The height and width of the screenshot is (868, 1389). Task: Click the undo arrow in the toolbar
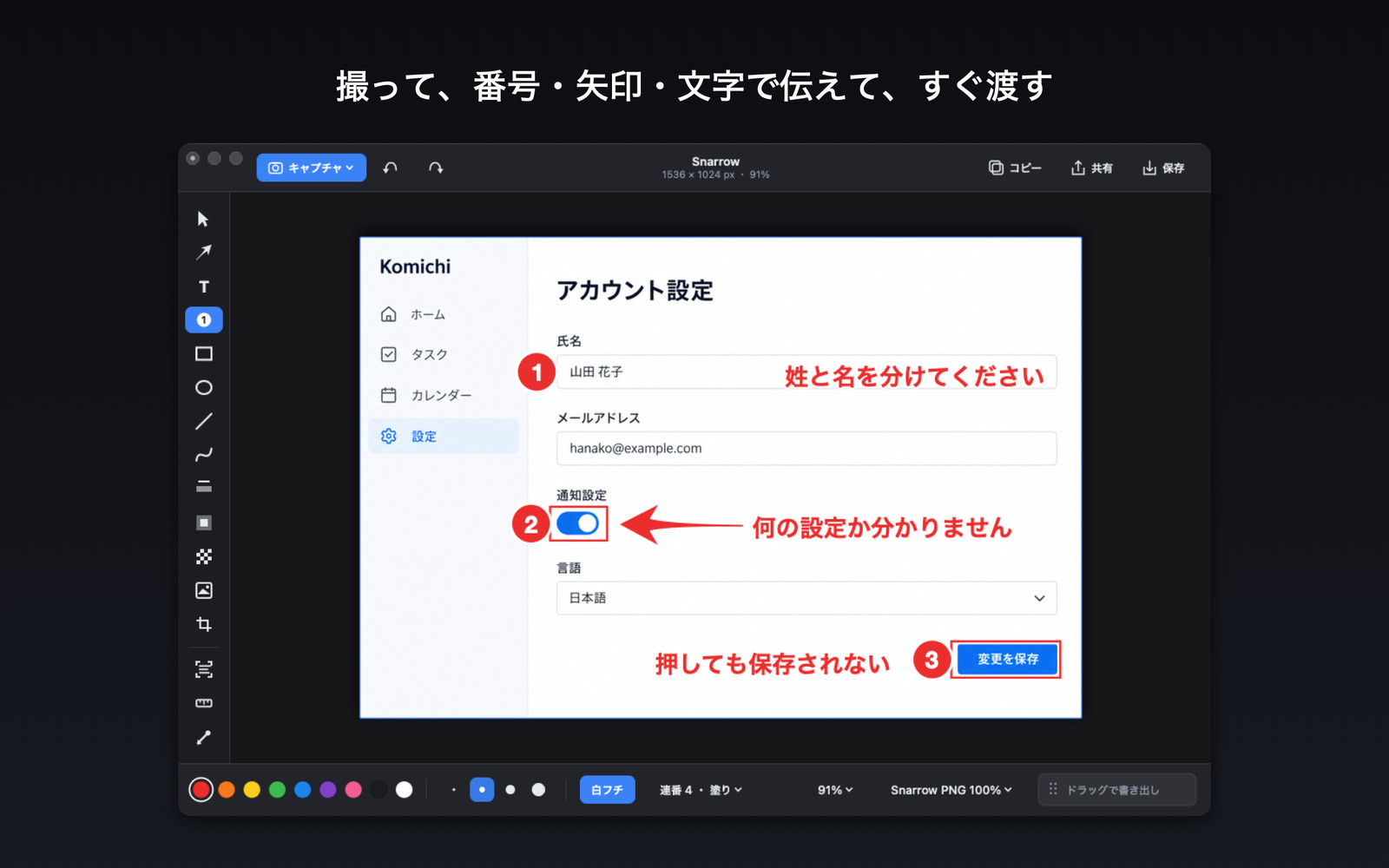[x=391, y=168]
